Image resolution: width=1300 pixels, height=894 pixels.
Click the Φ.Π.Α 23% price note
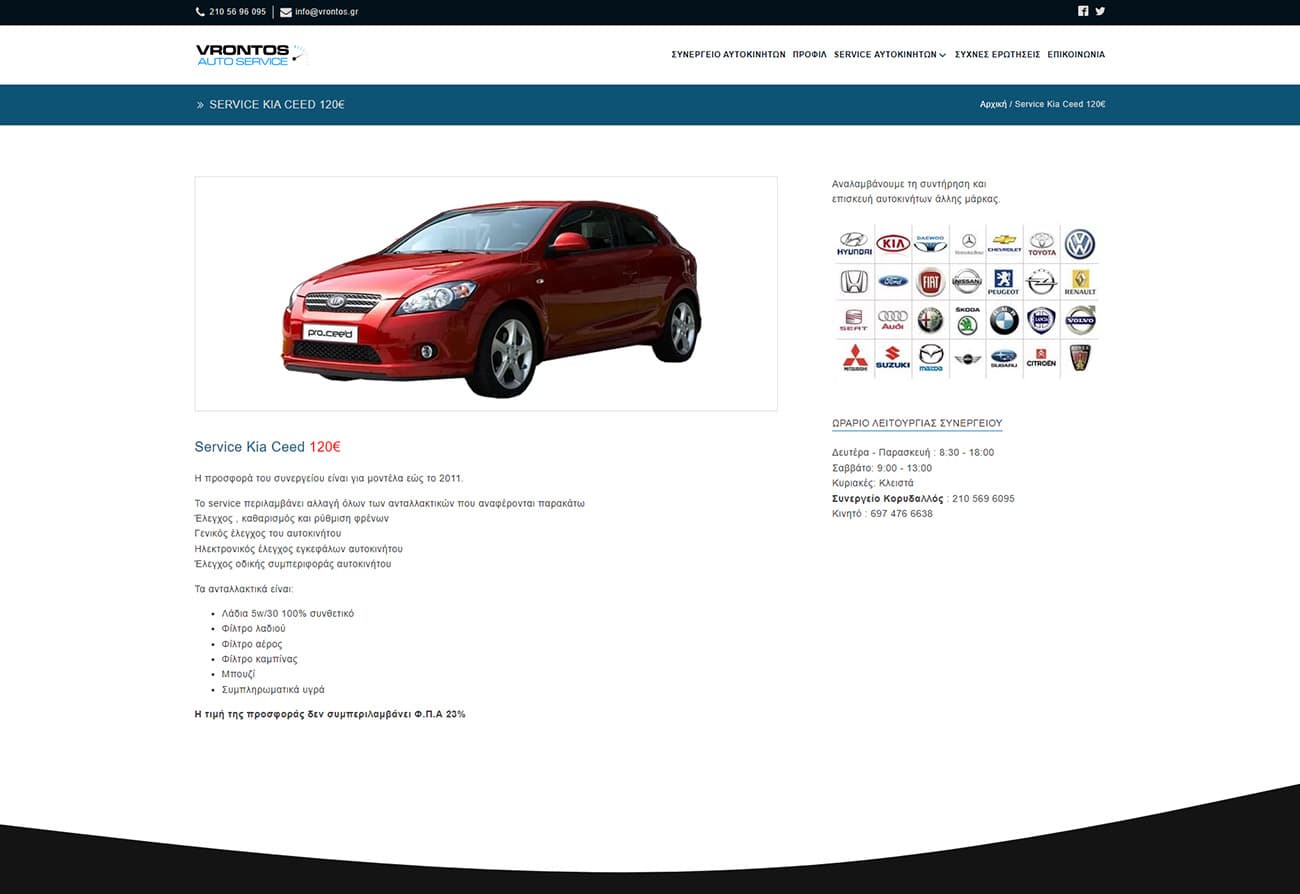coord(330,715)
